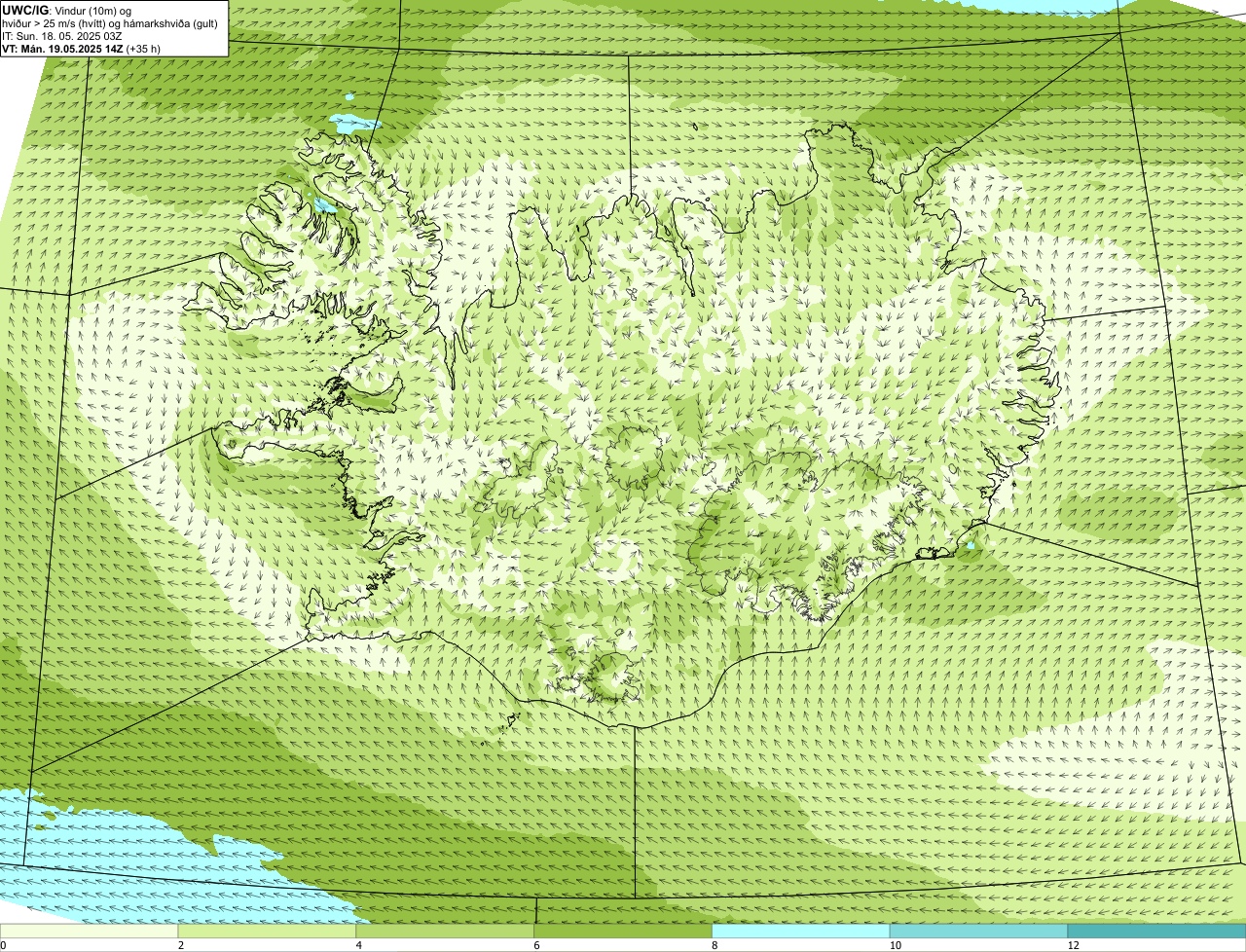Click the legend scale label '2'
Screen dimensions: 1246x952
[x=181, y=945]
